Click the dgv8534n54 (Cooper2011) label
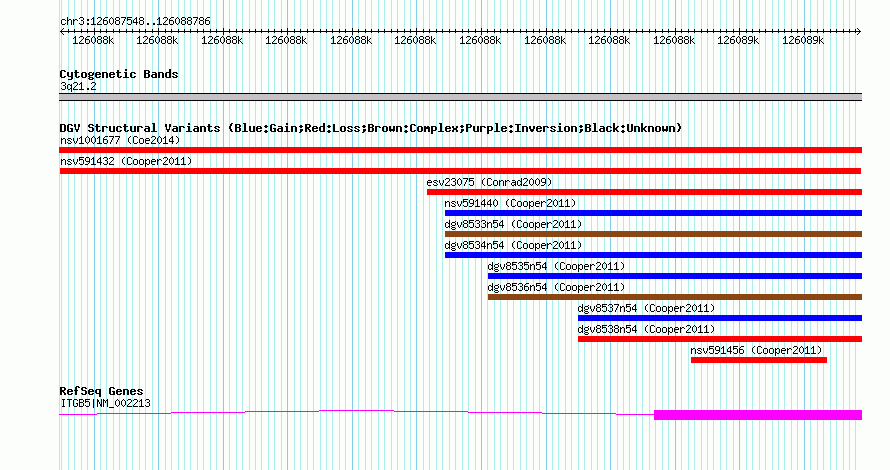The width and height of the screenshot is (890, 470). tap(513, 245)
